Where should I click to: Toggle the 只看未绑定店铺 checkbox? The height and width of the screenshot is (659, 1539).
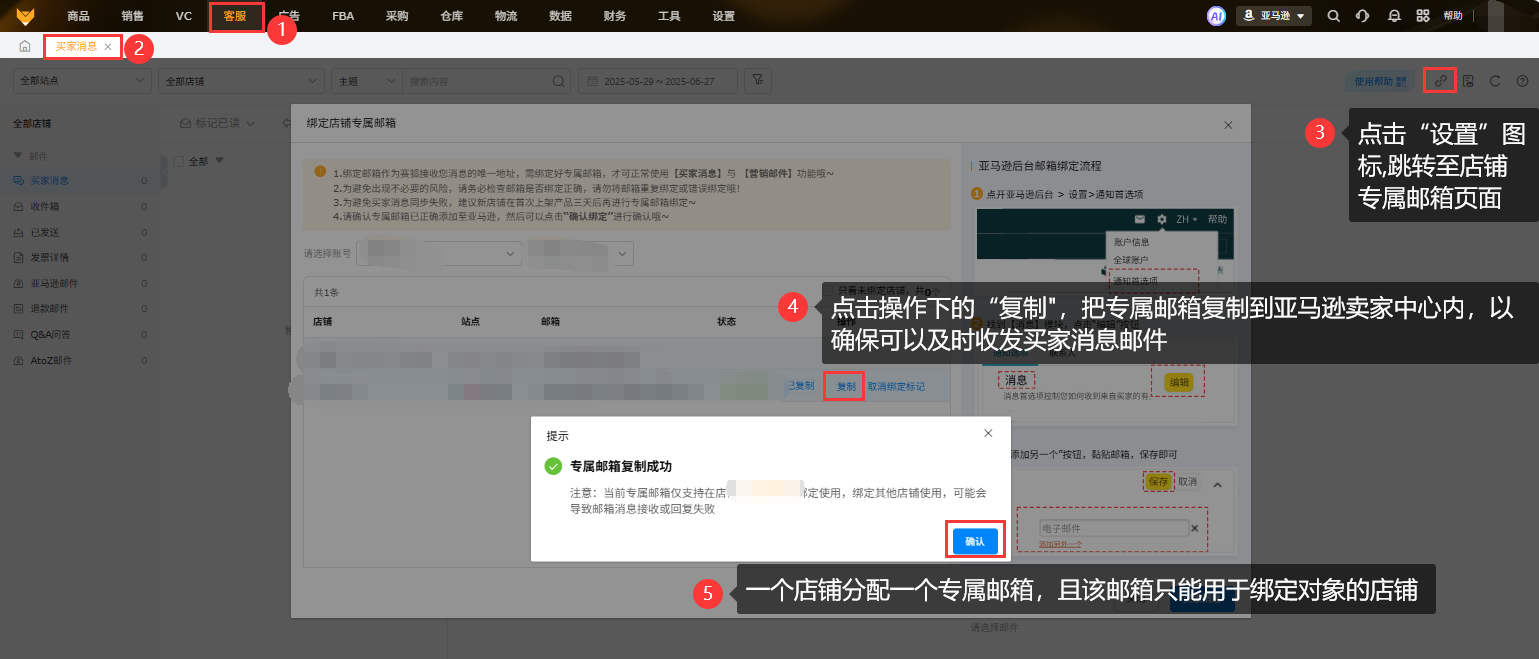(x=826, y=291)
